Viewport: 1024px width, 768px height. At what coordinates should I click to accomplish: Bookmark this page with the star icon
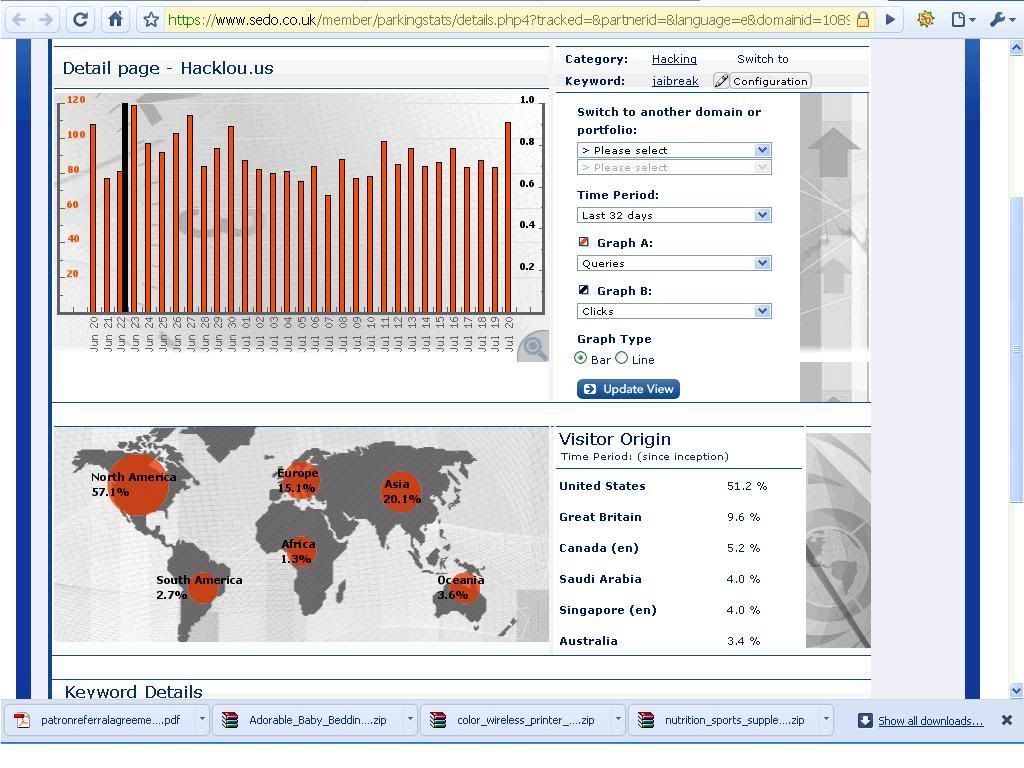[x=150, y=19]
